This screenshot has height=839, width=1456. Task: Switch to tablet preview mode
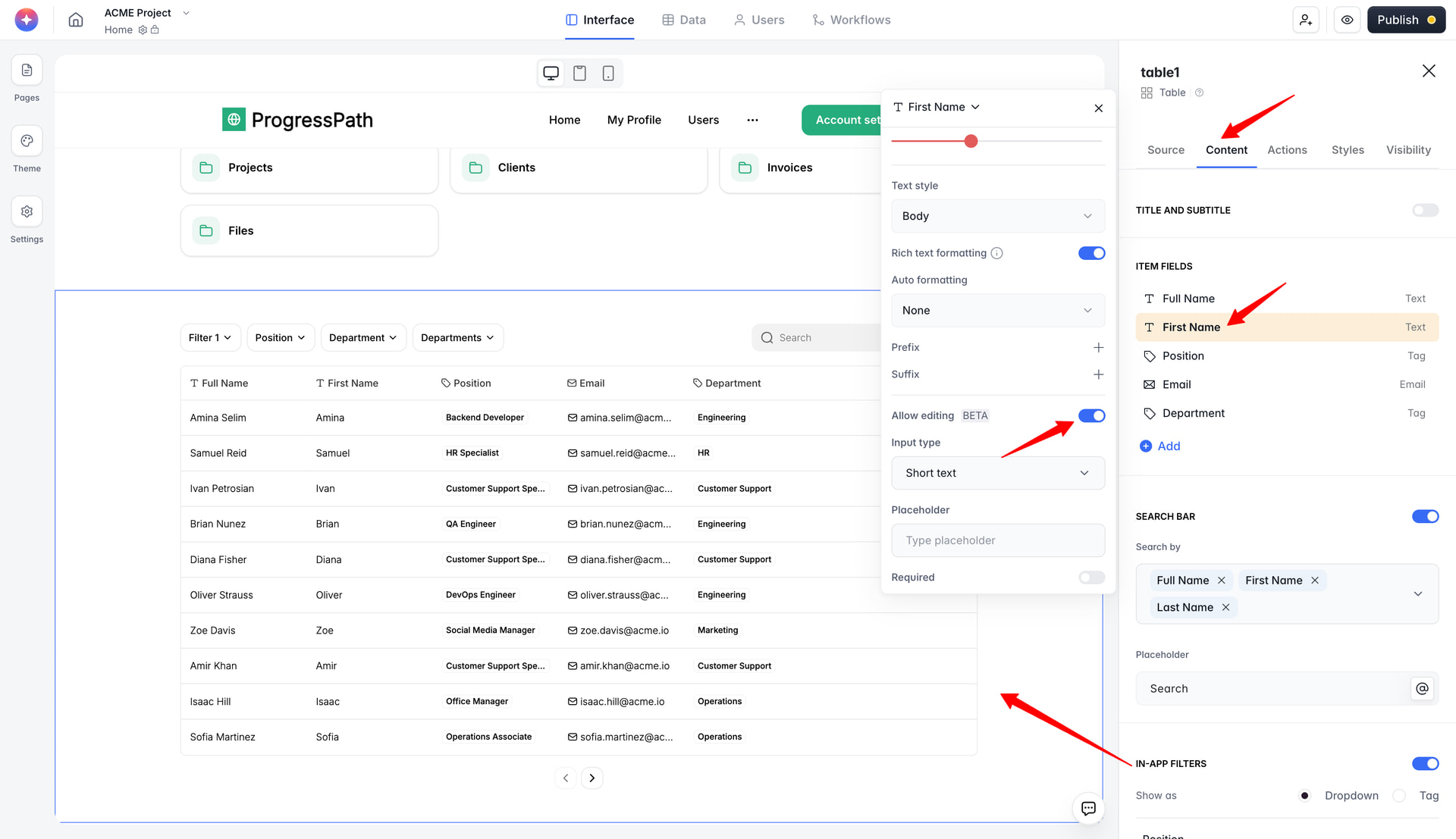point(579,73)
